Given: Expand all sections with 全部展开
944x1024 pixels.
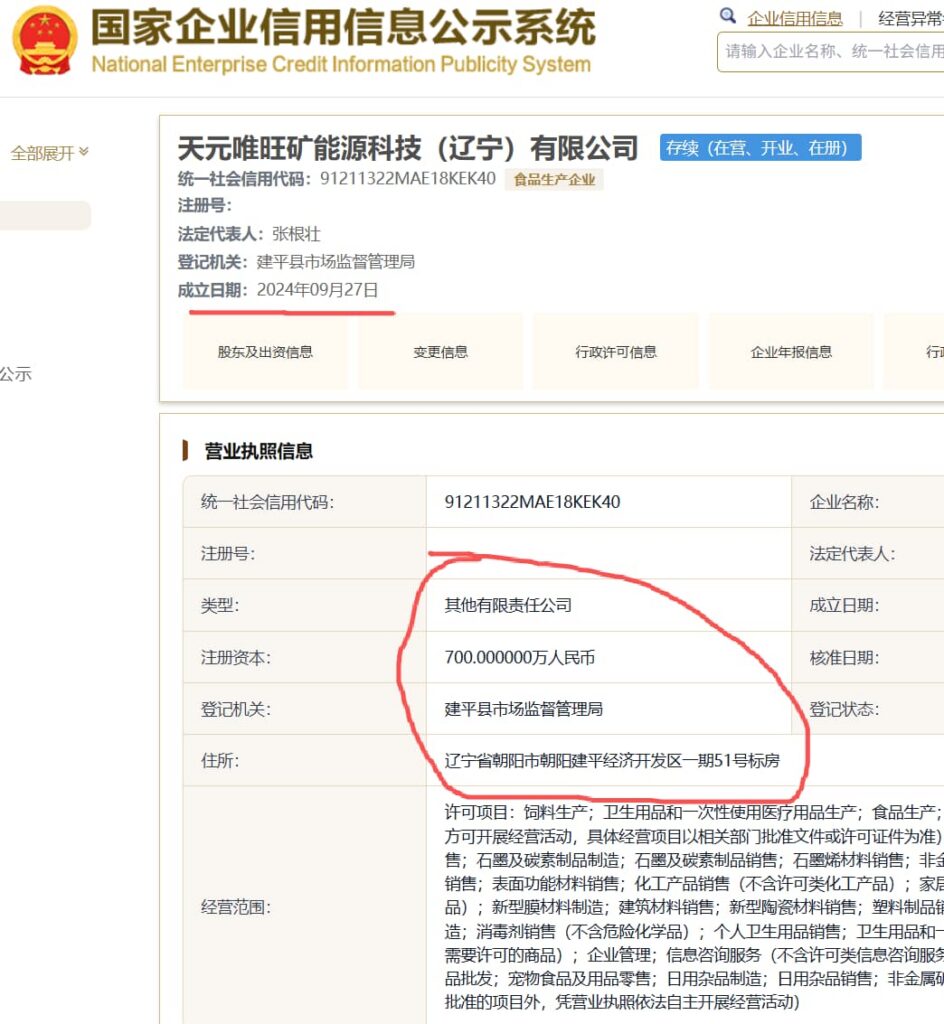Looking at the screenshot, I should point(50,153).
